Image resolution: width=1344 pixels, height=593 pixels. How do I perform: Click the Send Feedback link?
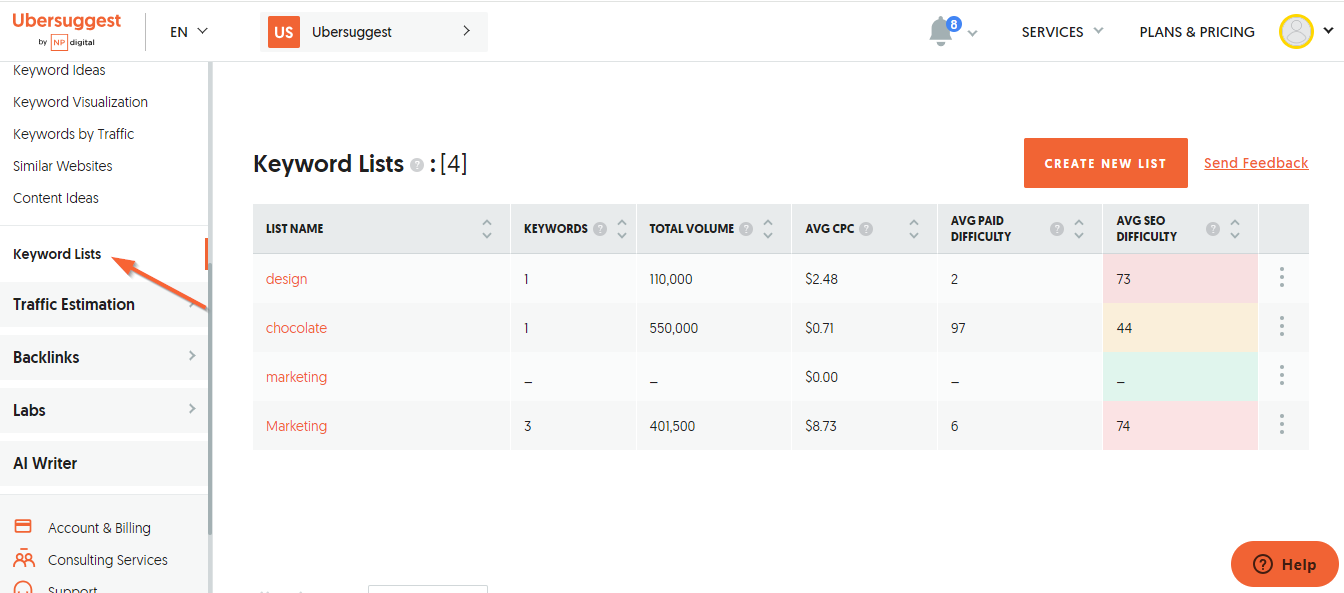(x=1256, y=163)
